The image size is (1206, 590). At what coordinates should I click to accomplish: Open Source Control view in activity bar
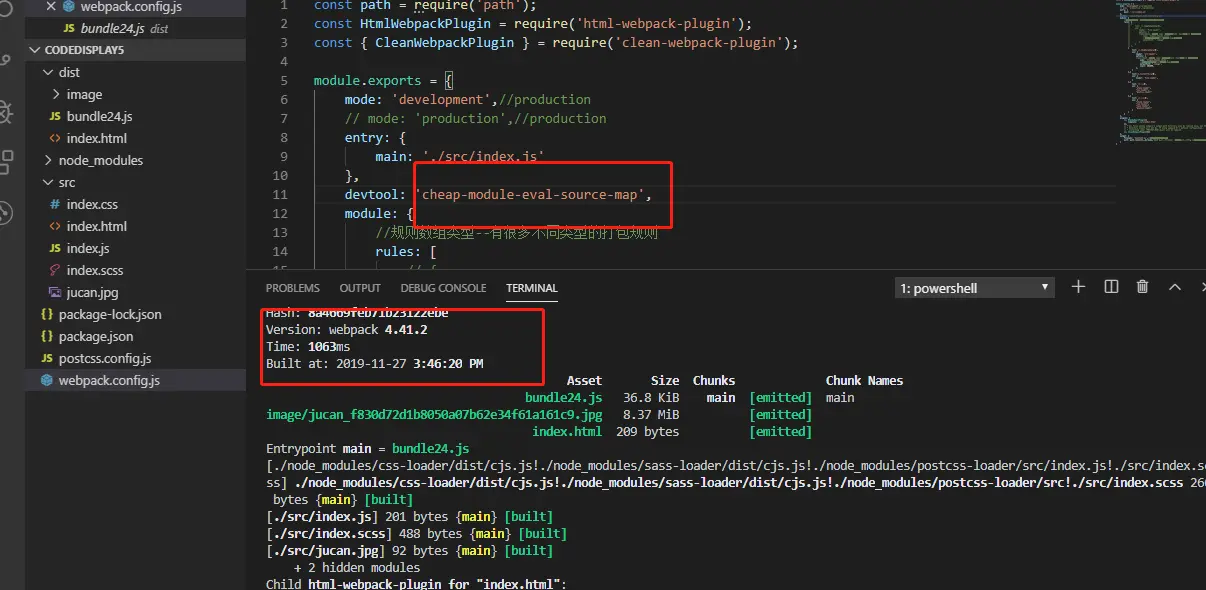click(6, 60)
